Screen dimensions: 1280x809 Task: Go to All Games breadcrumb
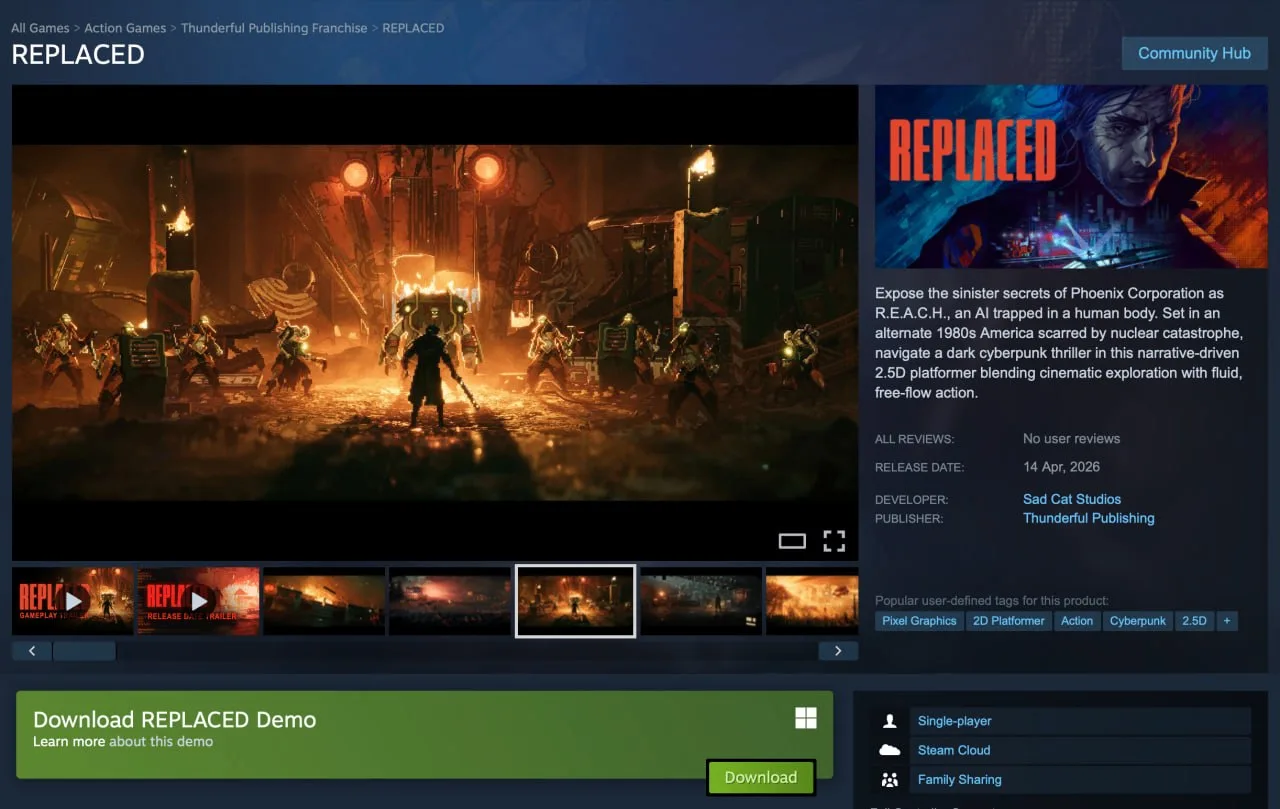(40, 28)
